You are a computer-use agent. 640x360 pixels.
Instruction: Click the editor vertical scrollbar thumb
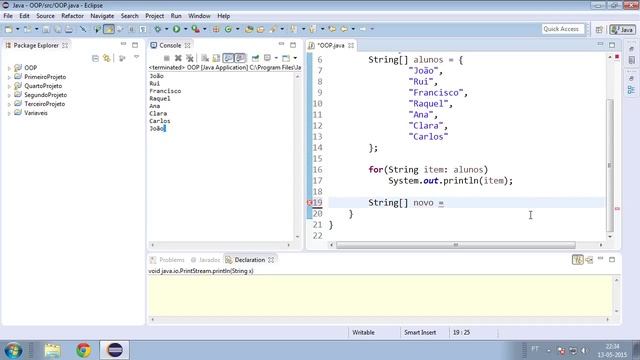coord(610,165)
